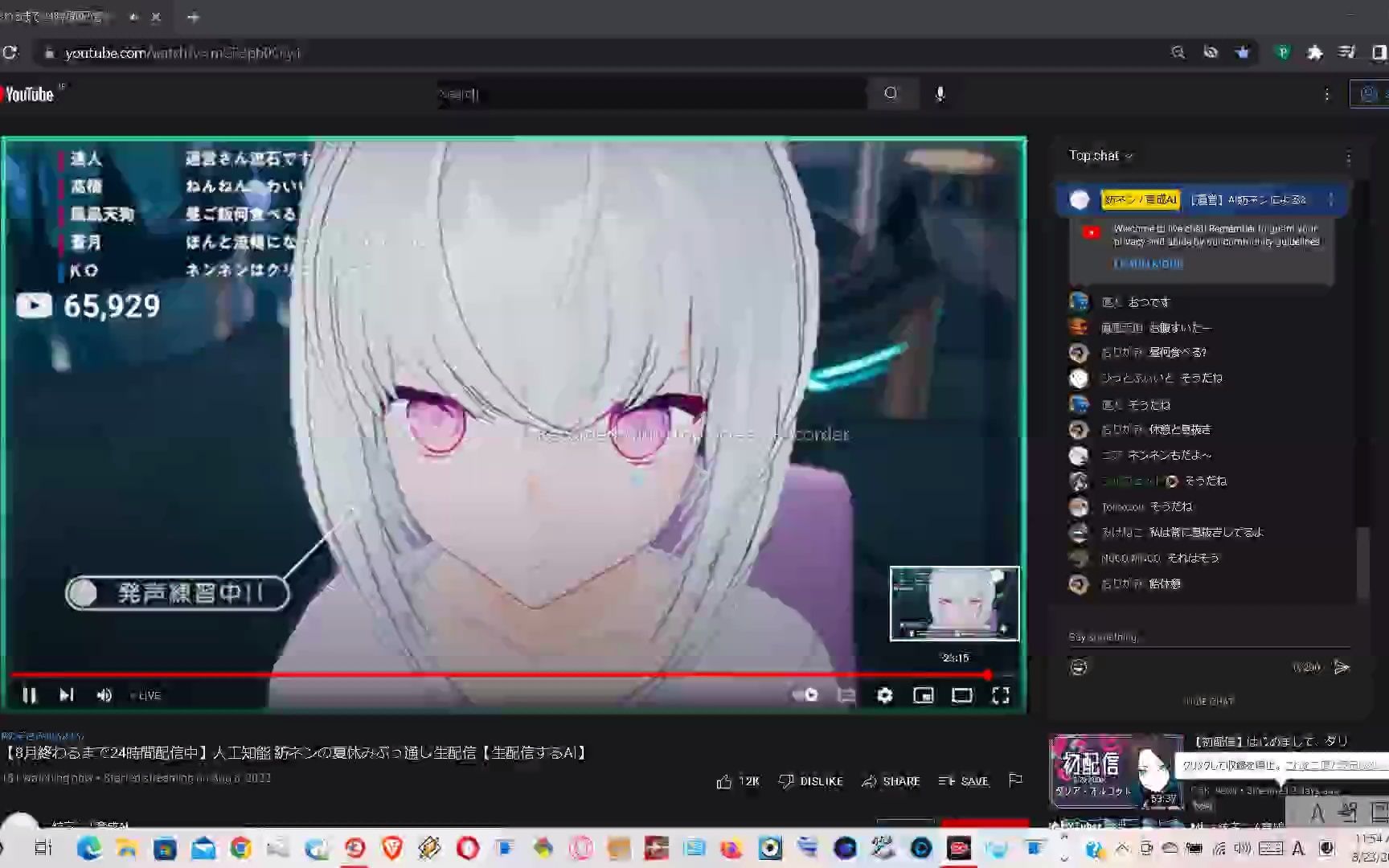
Task: Open Brave browser from taskbar
Action: [392, 848]
